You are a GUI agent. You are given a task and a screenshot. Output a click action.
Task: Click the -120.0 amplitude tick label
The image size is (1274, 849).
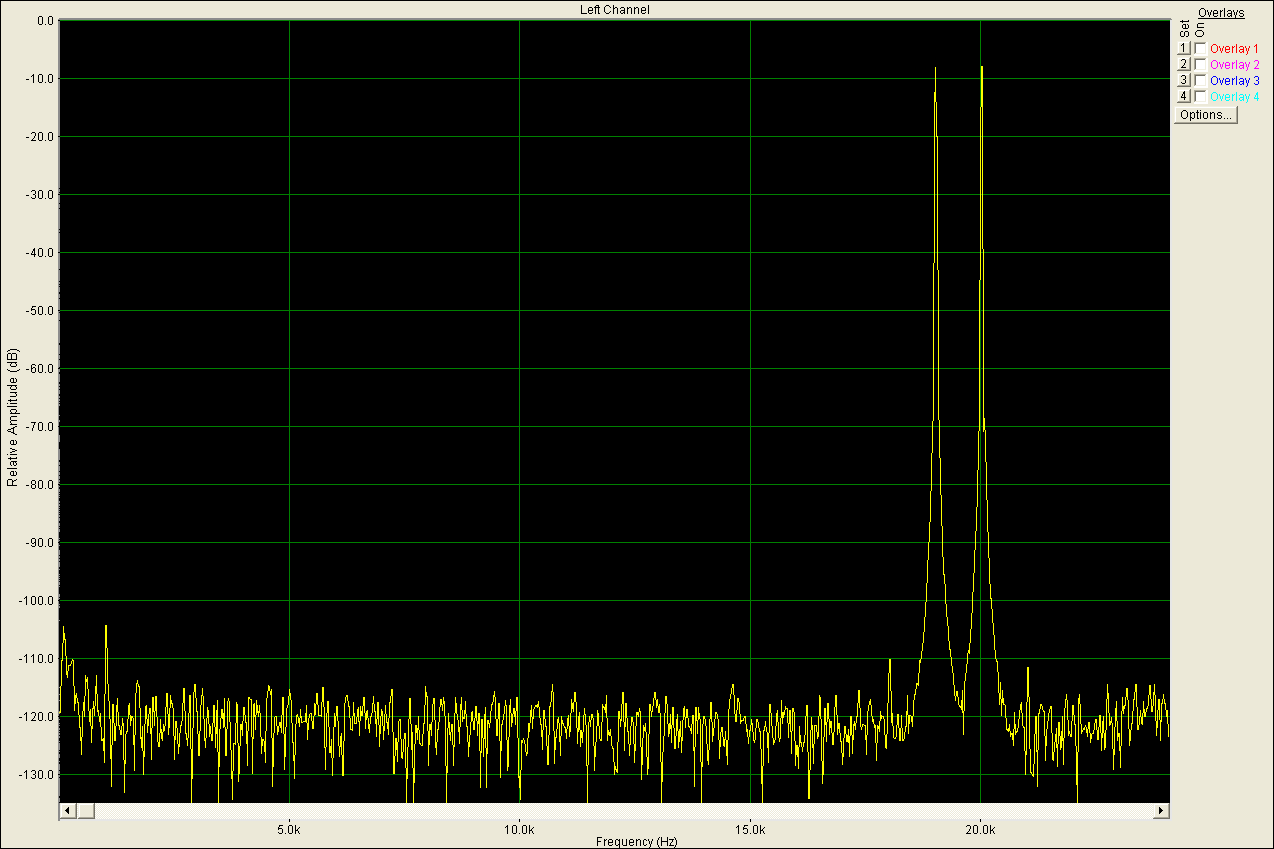[x=37, y=717]
